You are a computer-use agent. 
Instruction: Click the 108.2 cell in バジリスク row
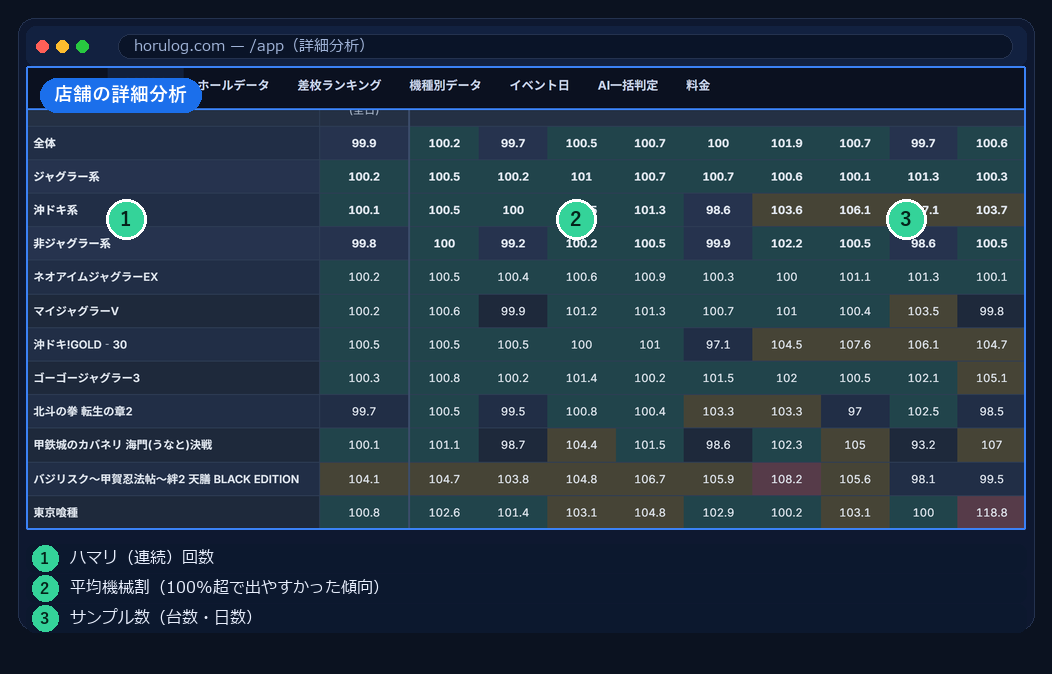point(786,480)
